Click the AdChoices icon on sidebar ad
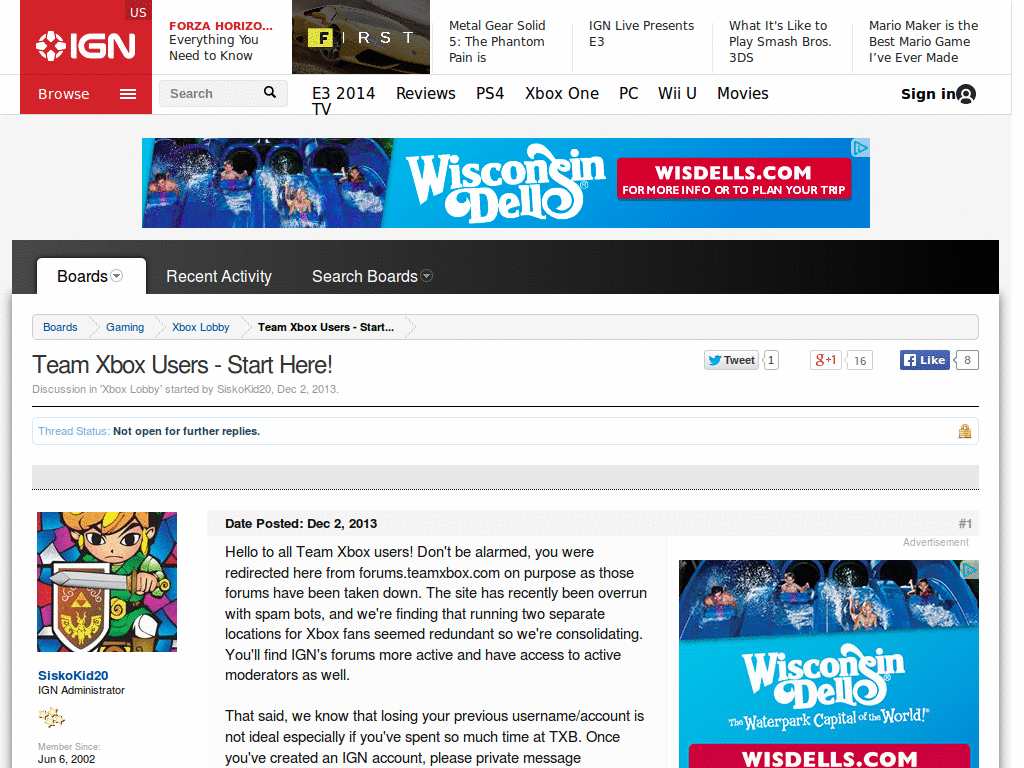Viewport: 1024px width, 768px height. tap(969, 569)
